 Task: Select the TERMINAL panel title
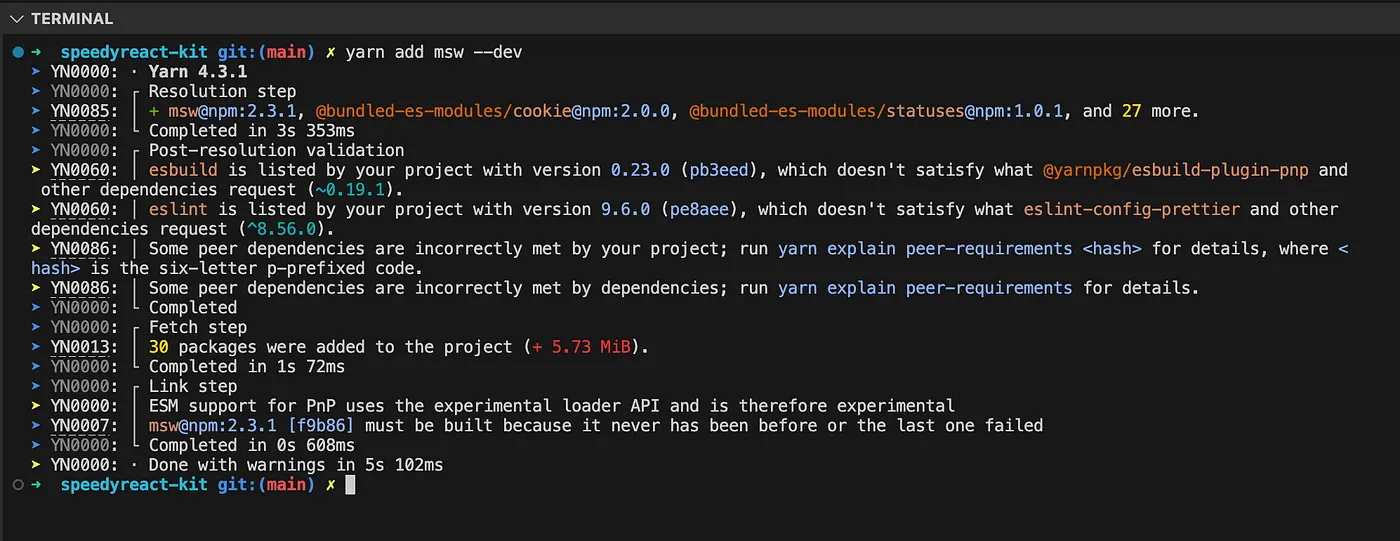coord(72,19)
